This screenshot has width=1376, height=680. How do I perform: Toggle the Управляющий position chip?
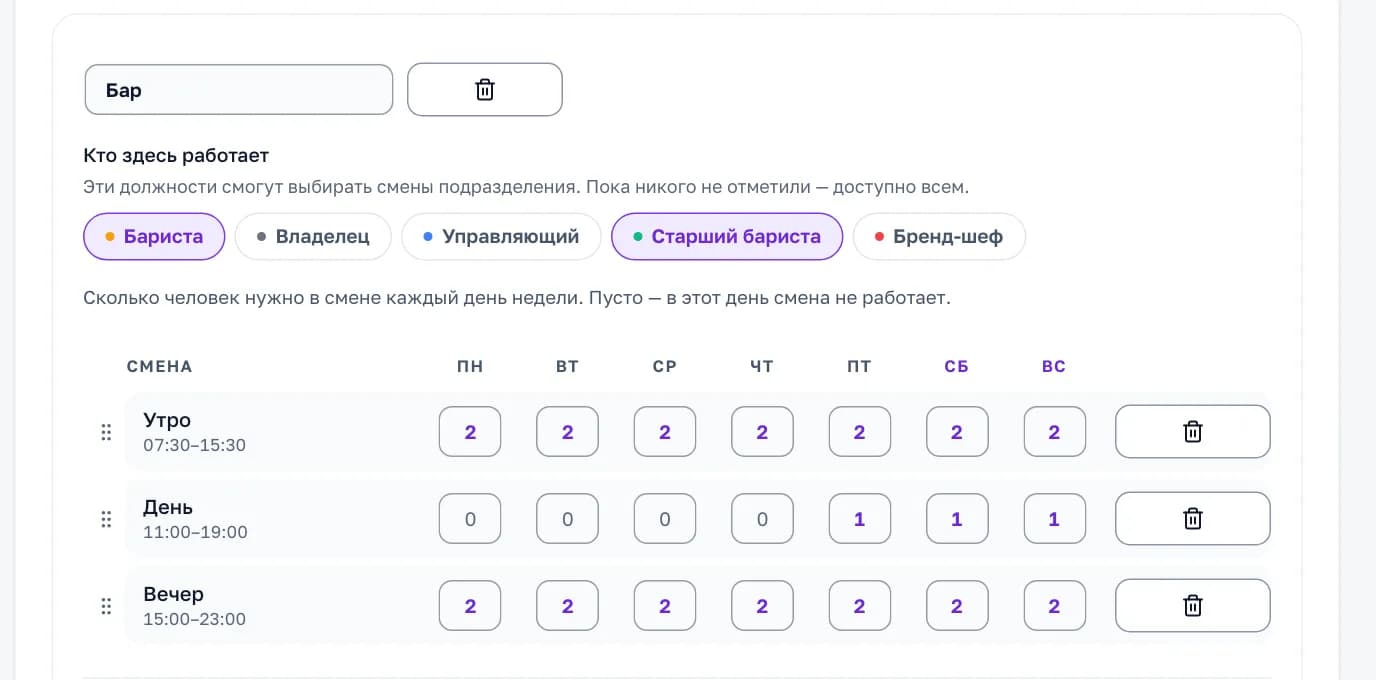(501, 237)
